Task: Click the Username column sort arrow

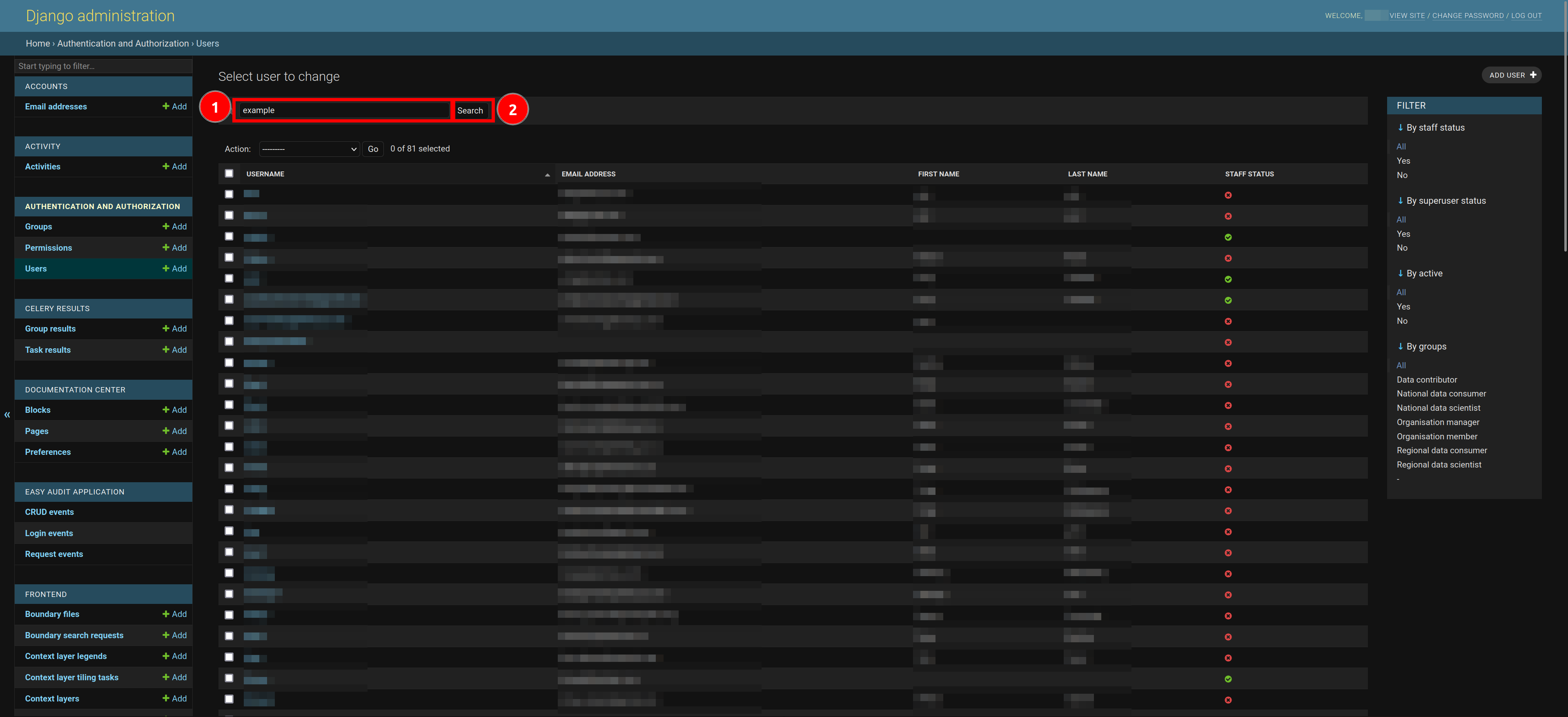Action: pyautogui.click(x=547, y=175)
